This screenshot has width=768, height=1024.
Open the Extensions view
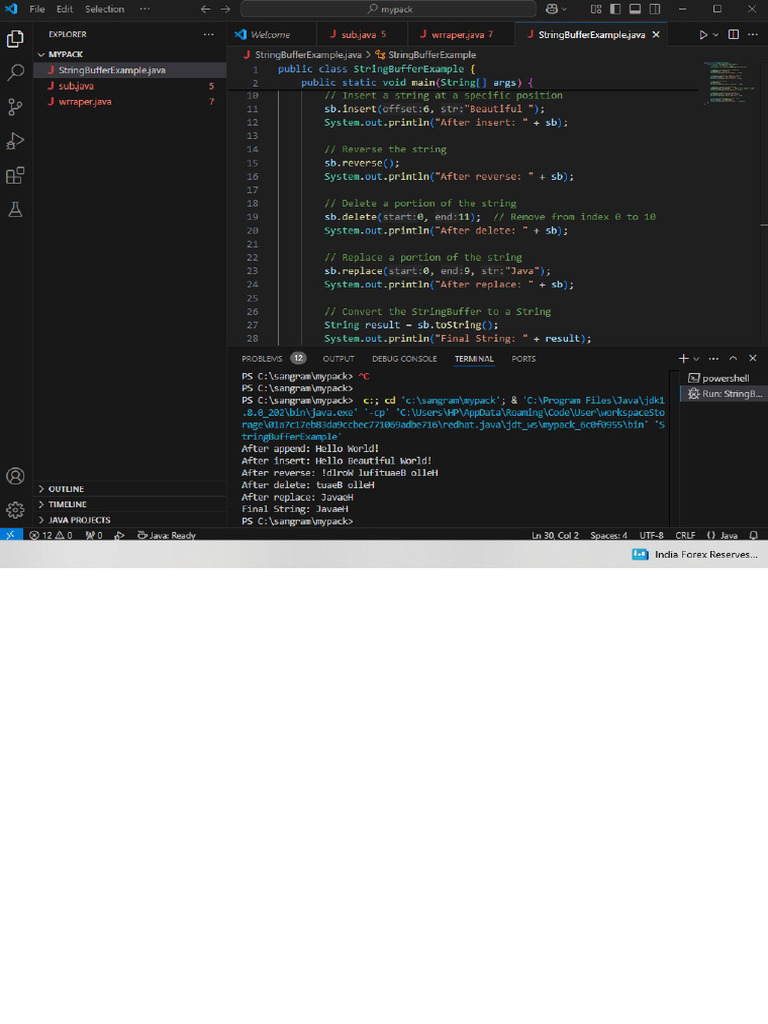(x=15, y=176)
